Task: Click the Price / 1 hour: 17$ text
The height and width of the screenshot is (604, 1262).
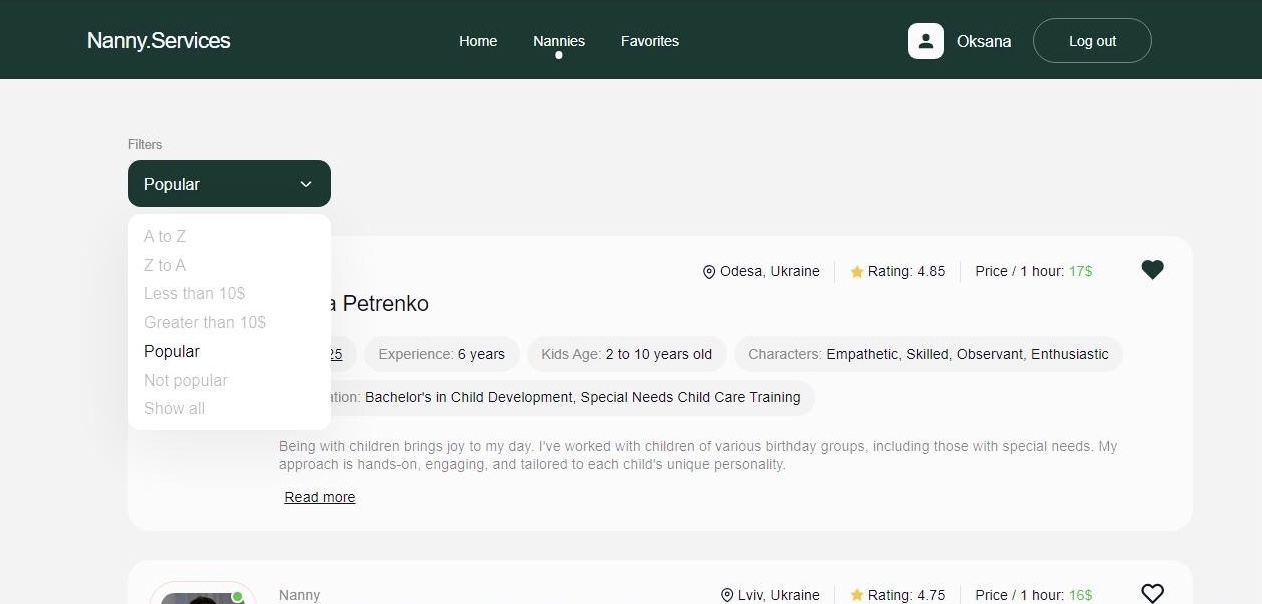Action: [x=1034, y=271]
